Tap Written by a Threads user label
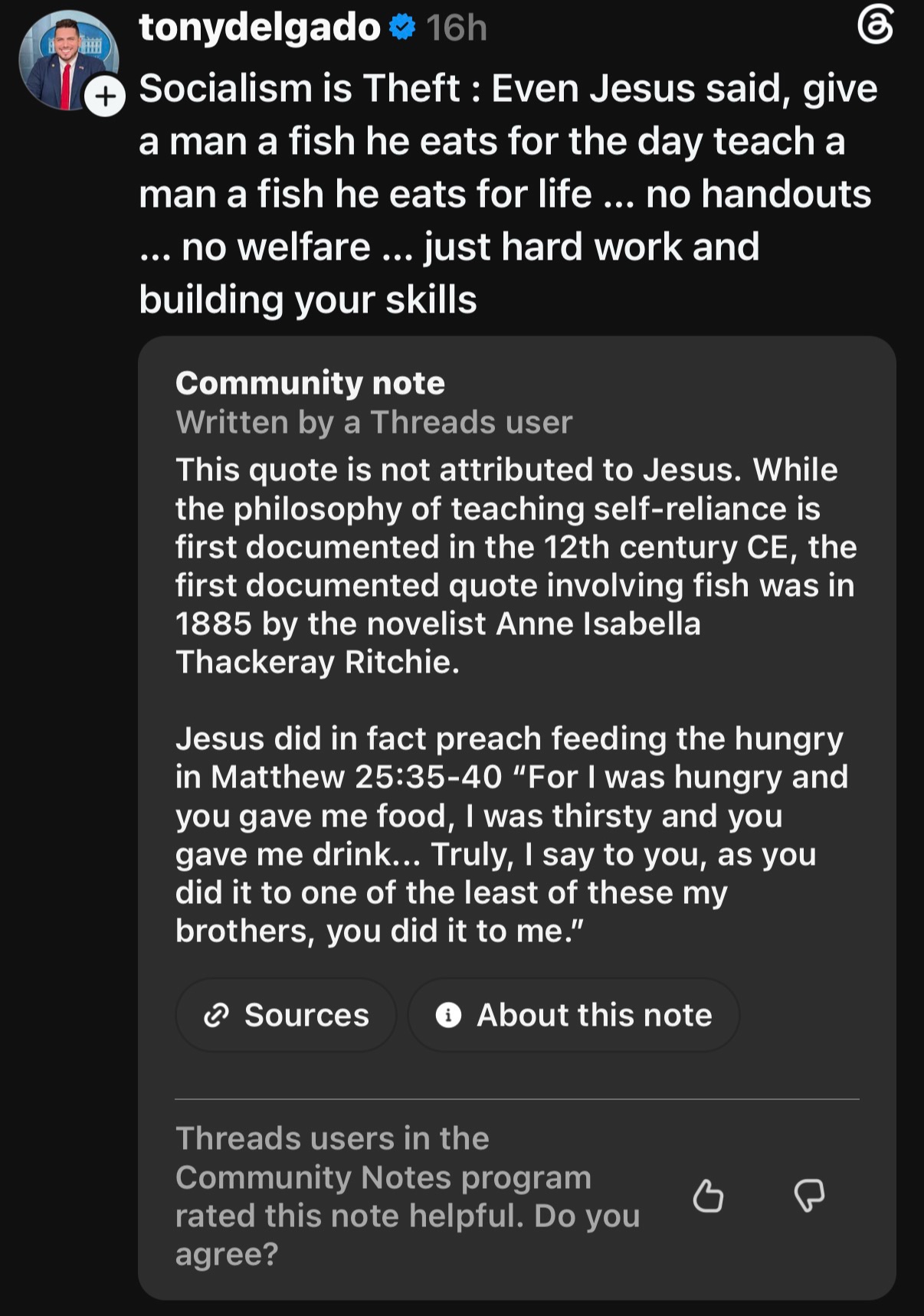The width and height of the screenshot is (924, 1316). tap(374, 422)
